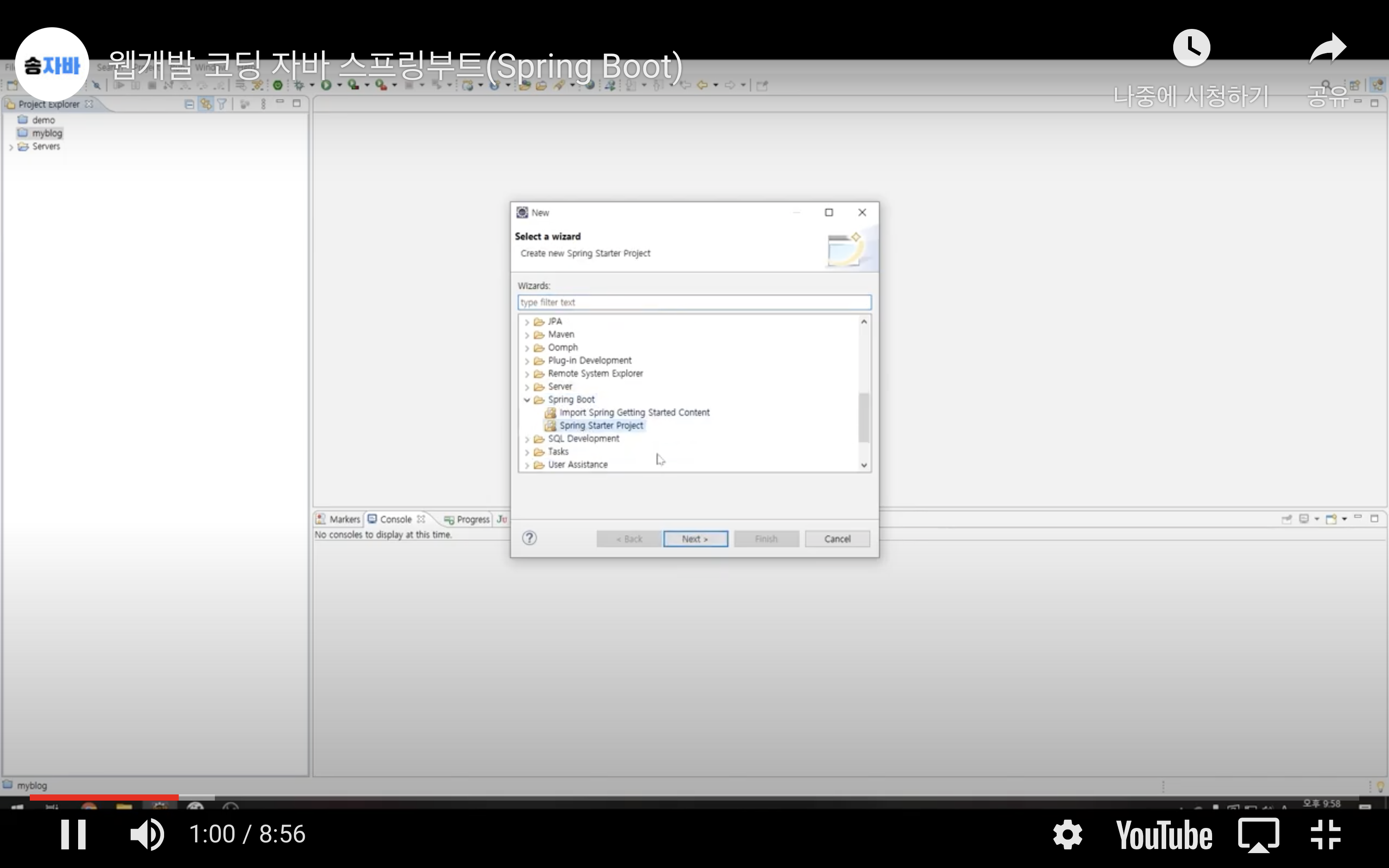This screenshot has height=868, width=1389.
Task: Click the green Run button in the toolbar
Action: tap(326, 85)
